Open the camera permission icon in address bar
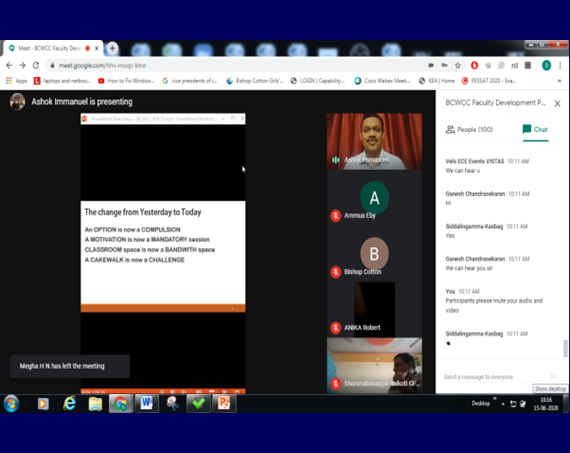 (x=431, y=65)
